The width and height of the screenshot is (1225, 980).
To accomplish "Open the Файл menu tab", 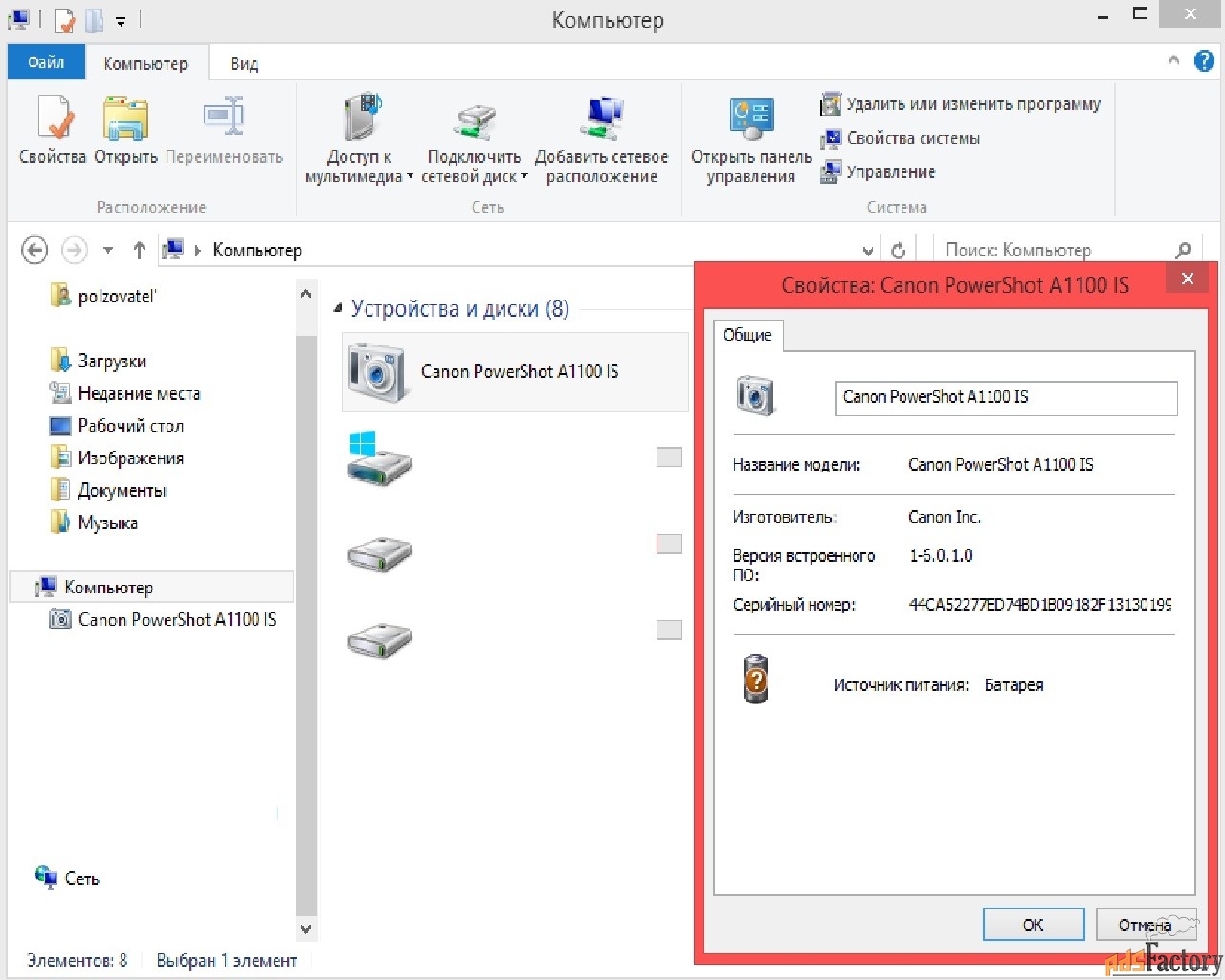I will click(46, 62).
